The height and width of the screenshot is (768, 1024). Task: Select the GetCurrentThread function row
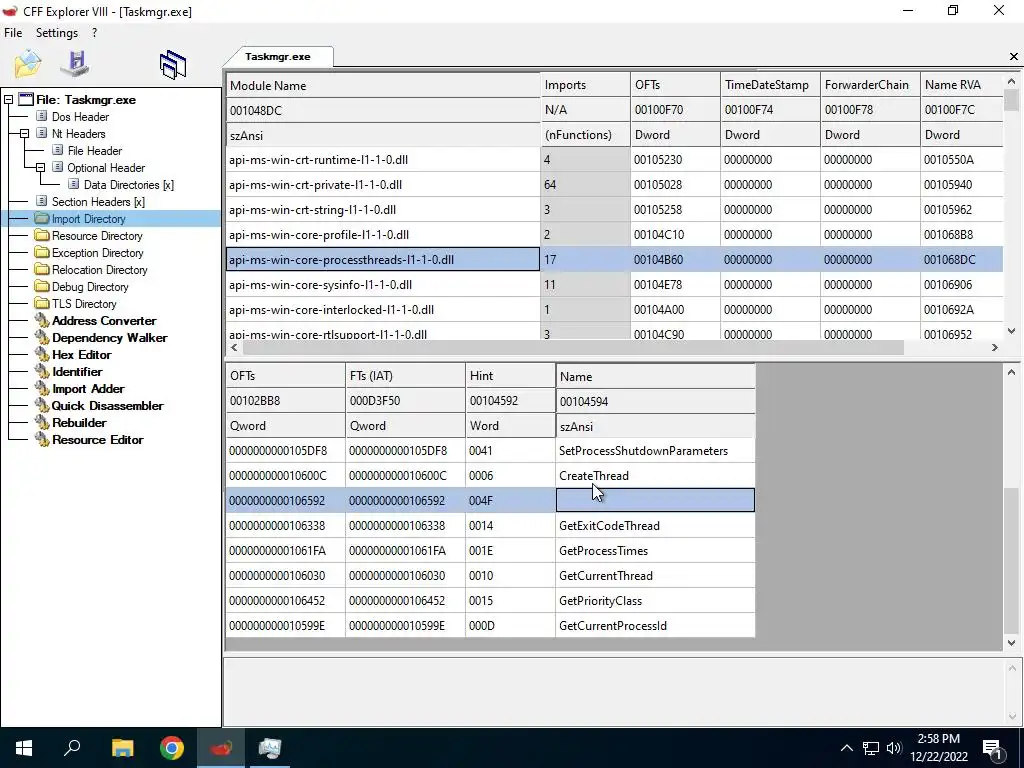click(490, 575)
